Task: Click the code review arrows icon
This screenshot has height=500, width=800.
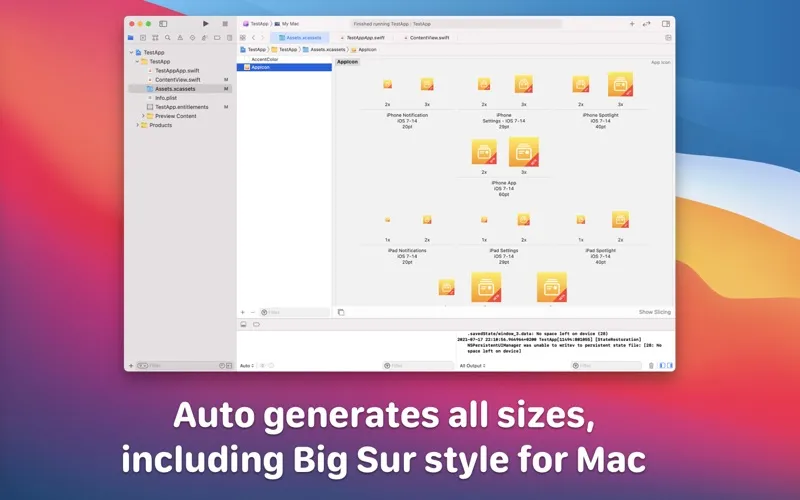Action: click(647, 24)
